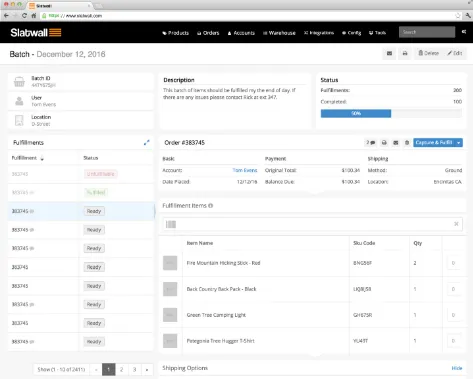The height and width of the screenshot is (379, 473).
Task: Open the Products menu
Action: click(175, 33)
